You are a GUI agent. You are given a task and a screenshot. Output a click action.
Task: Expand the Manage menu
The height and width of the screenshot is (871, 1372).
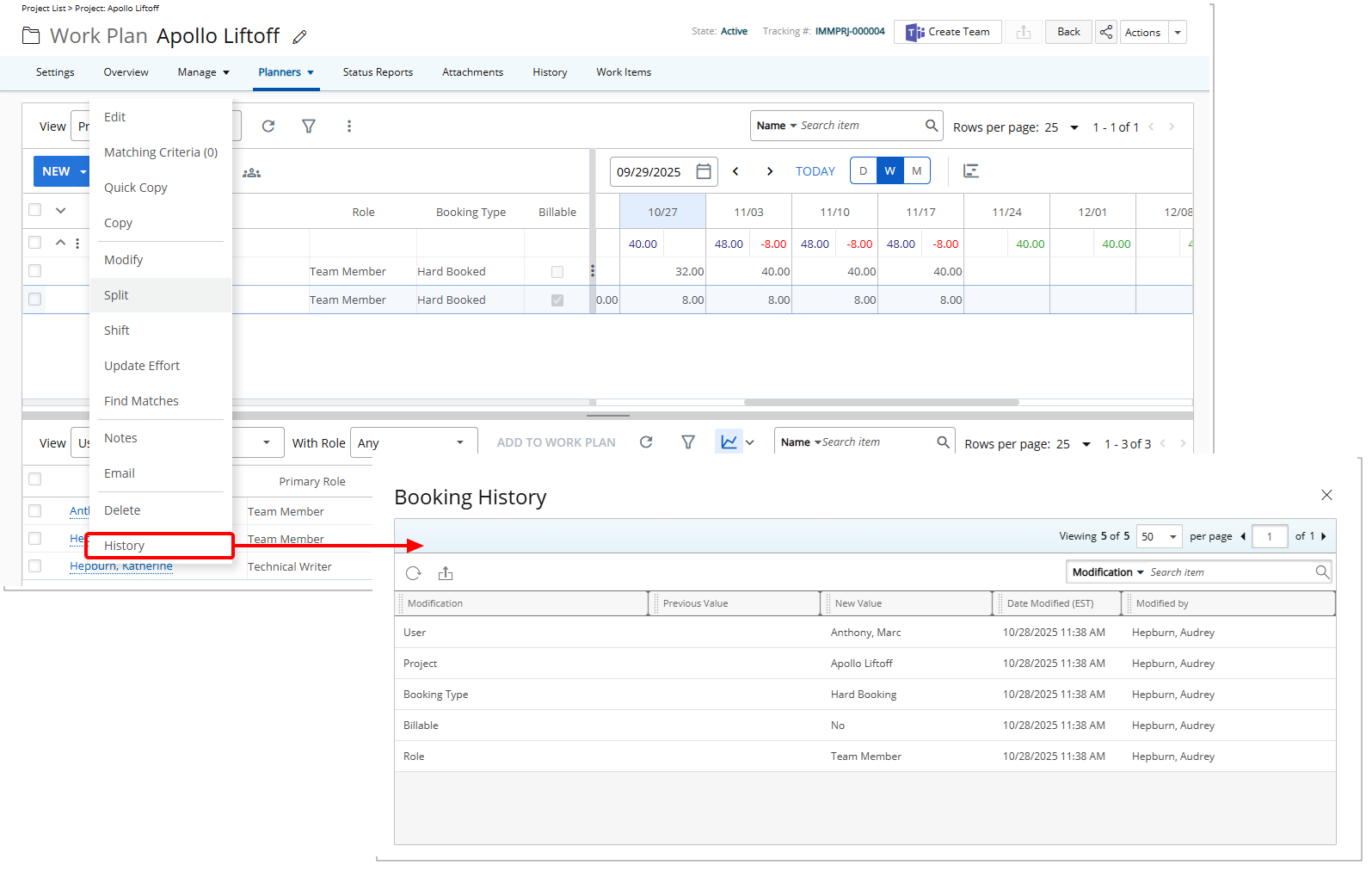coord(204,72)
